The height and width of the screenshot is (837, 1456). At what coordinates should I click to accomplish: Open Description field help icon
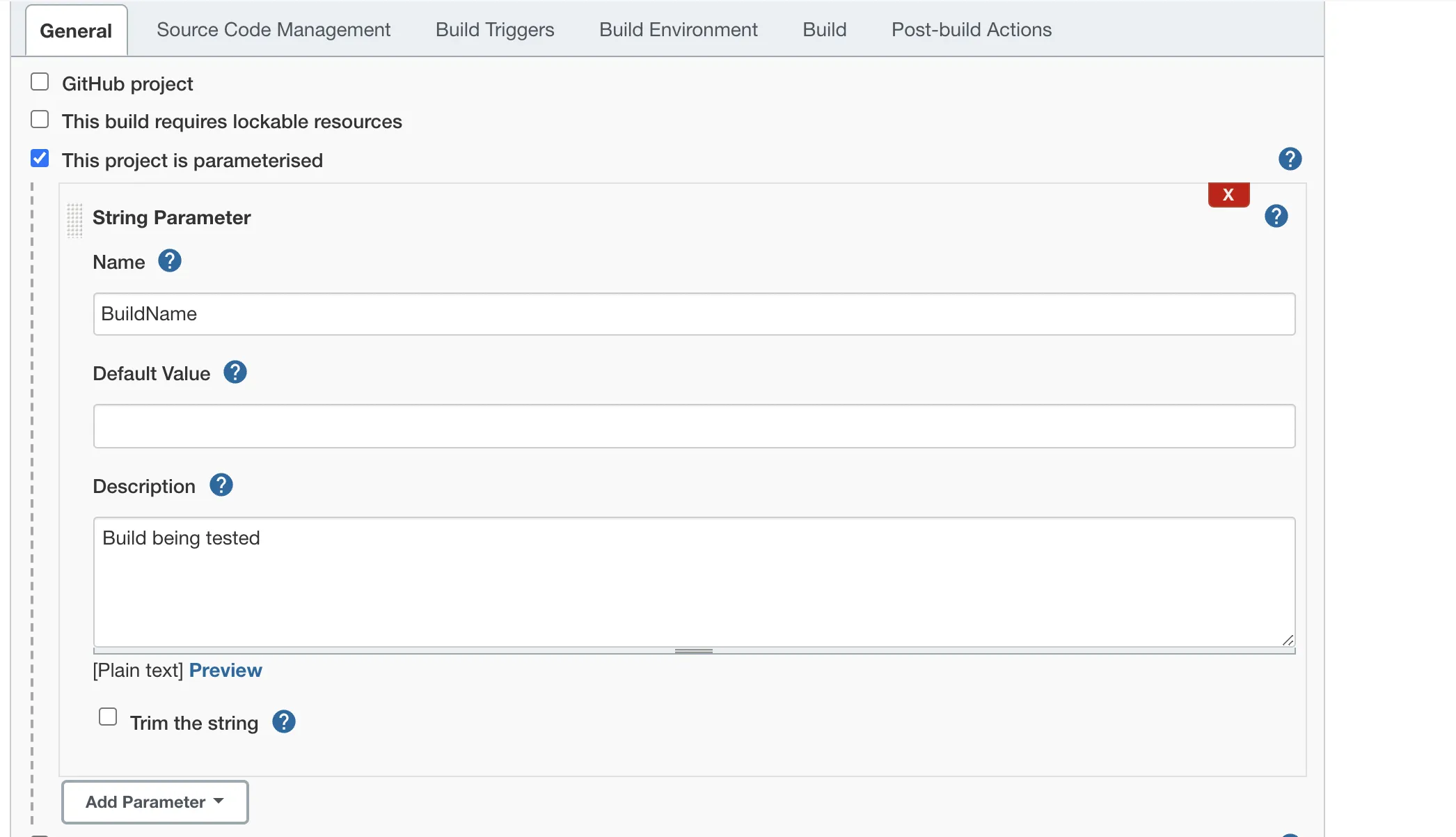pos(221,485)
